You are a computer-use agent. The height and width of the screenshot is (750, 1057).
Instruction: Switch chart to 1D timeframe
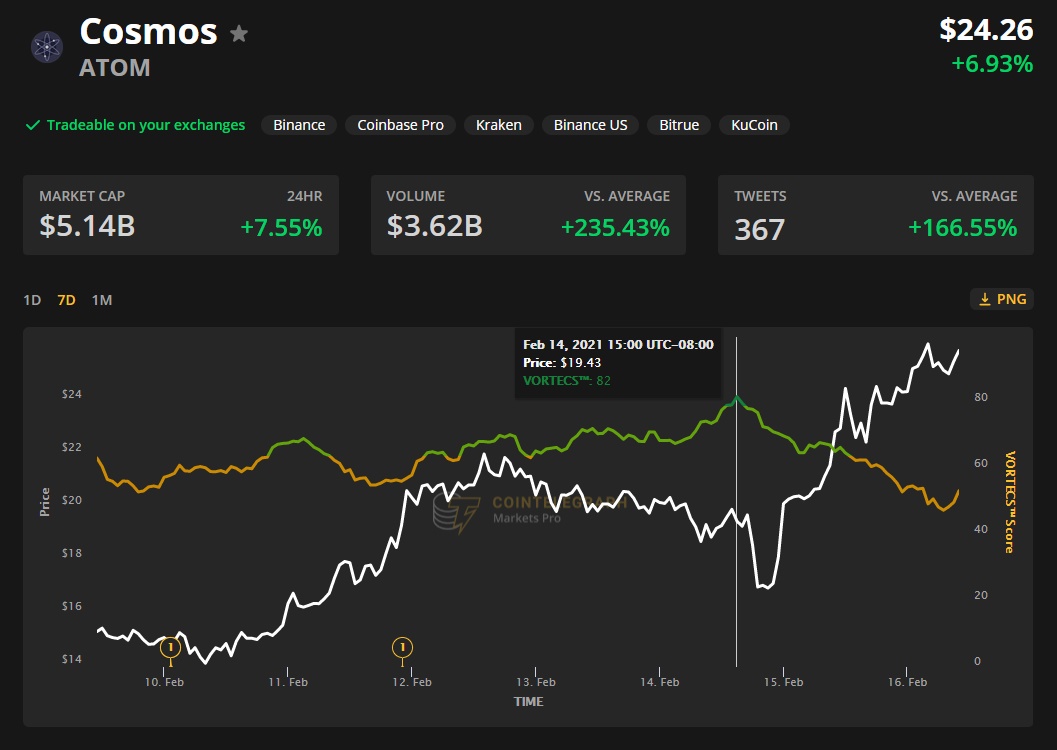point(32,300)
